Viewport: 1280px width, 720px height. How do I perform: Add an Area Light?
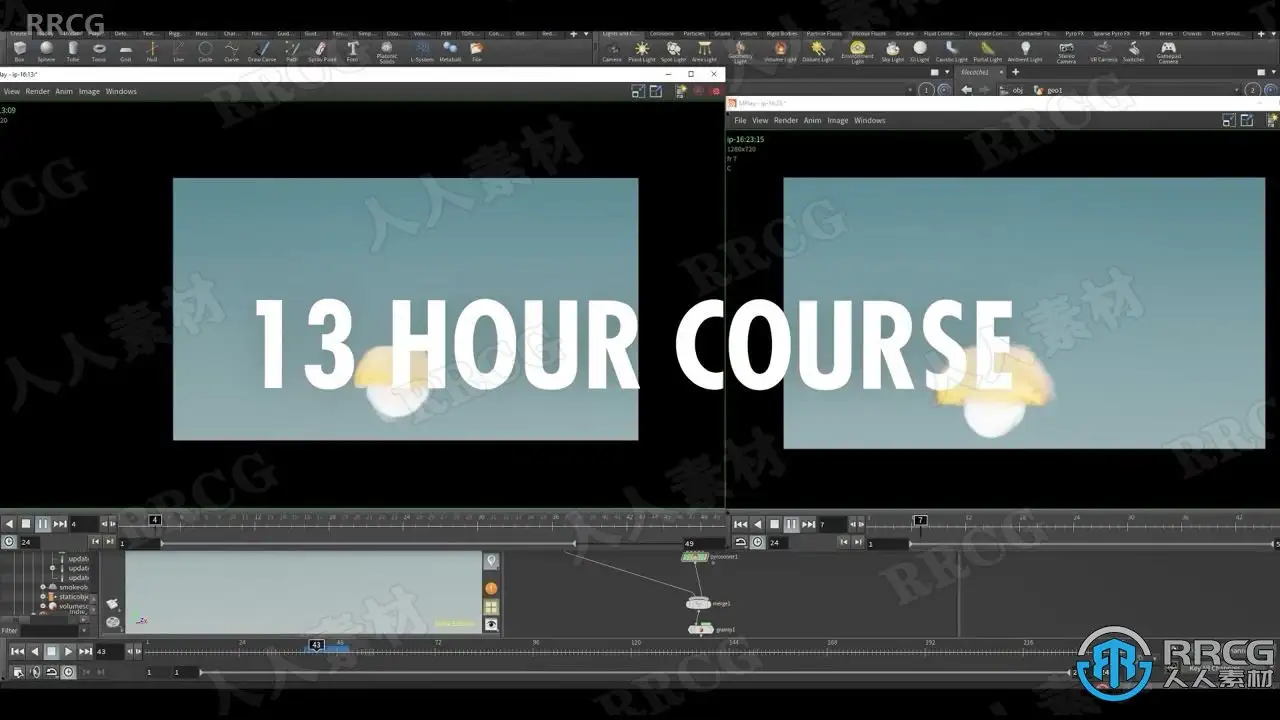(x=705, y=50)
